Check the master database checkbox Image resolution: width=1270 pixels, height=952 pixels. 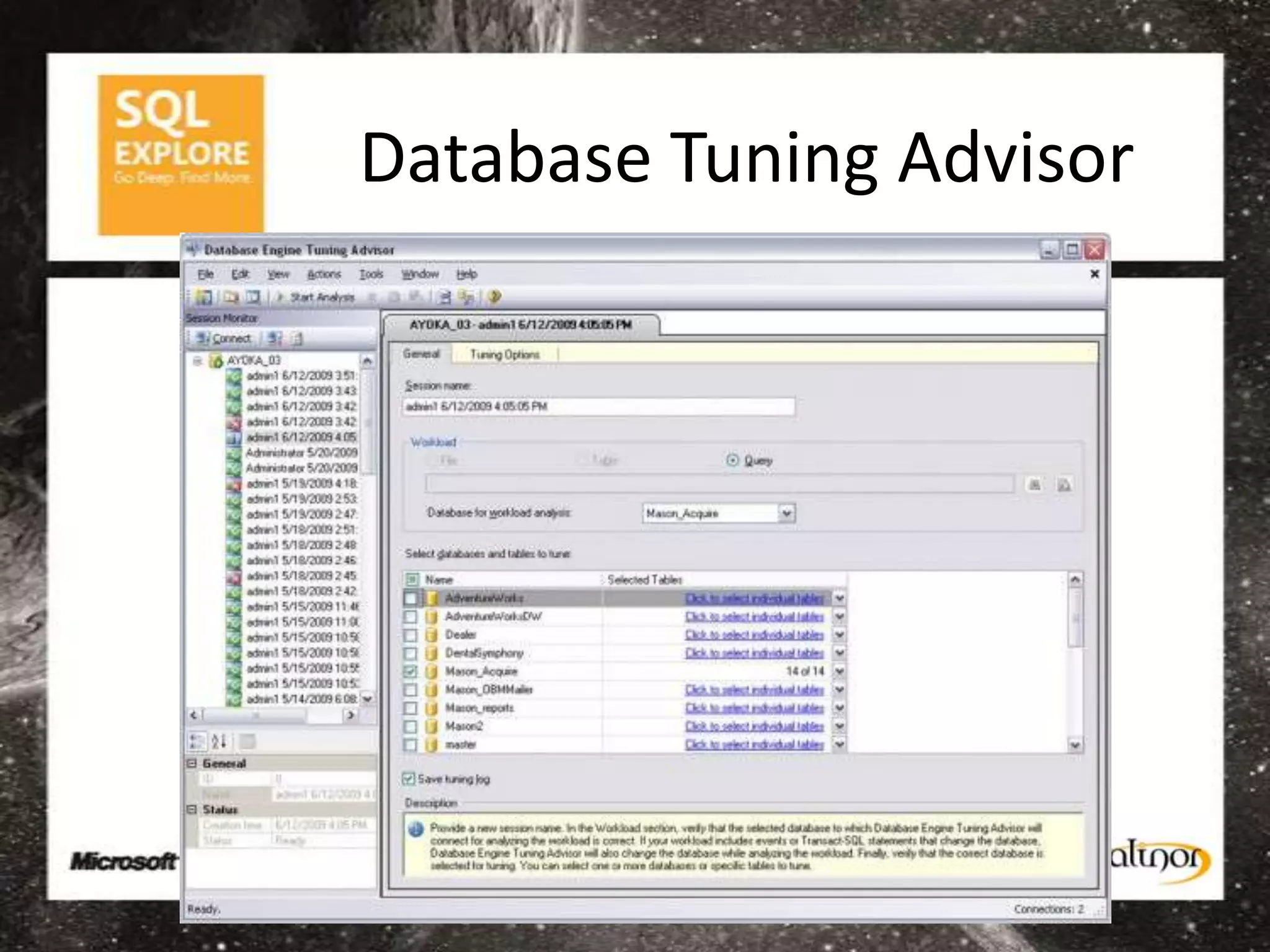[x=411, y=744]
